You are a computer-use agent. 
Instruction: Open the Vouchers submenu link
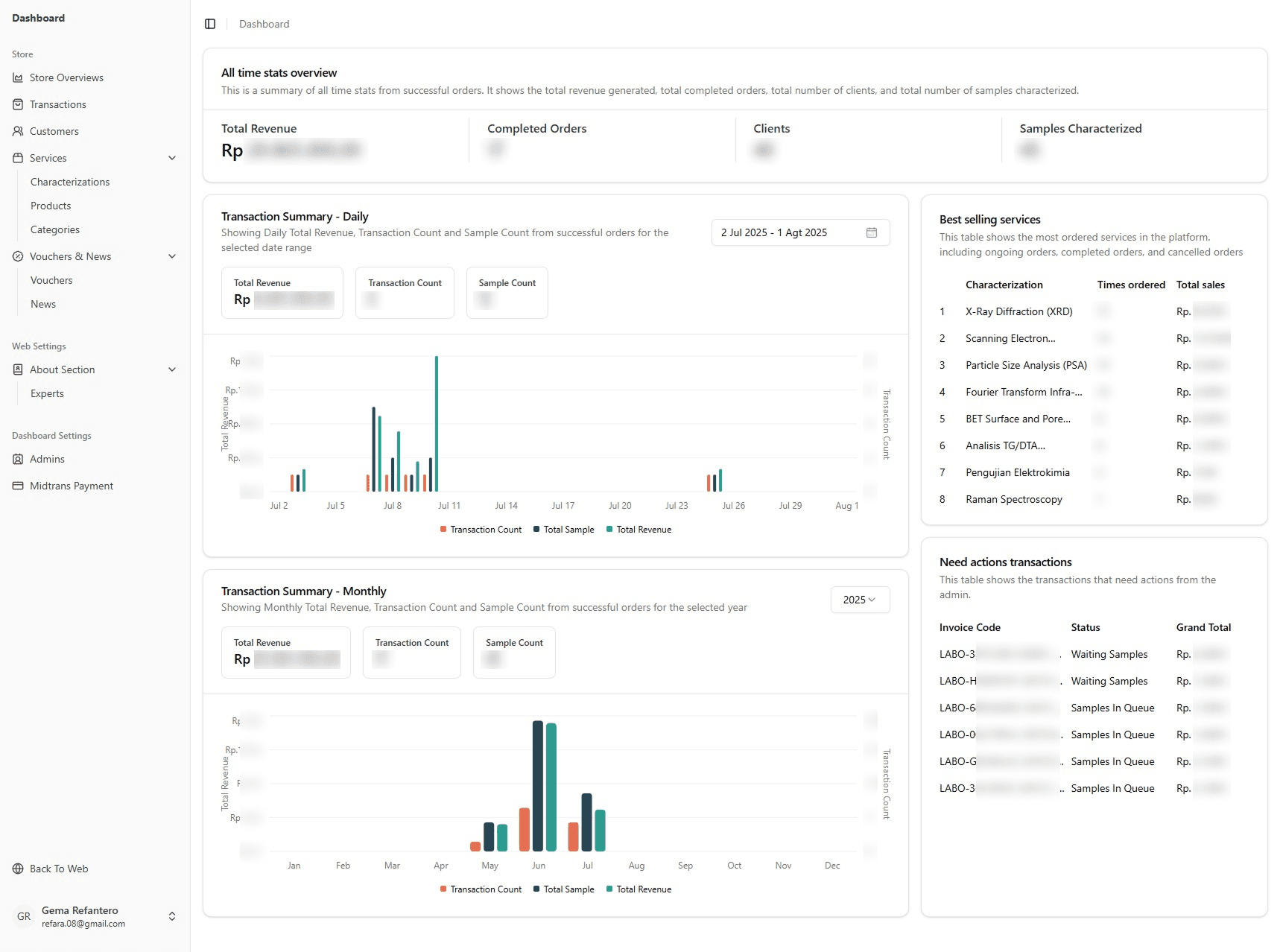pyautogui.click(x=51, y=280)
